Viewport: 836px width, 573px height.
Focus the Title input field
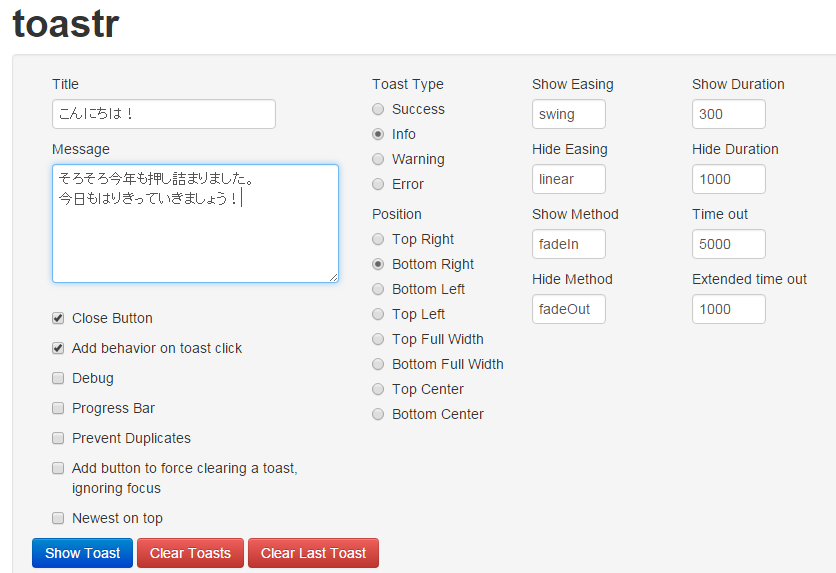point(164,114)
